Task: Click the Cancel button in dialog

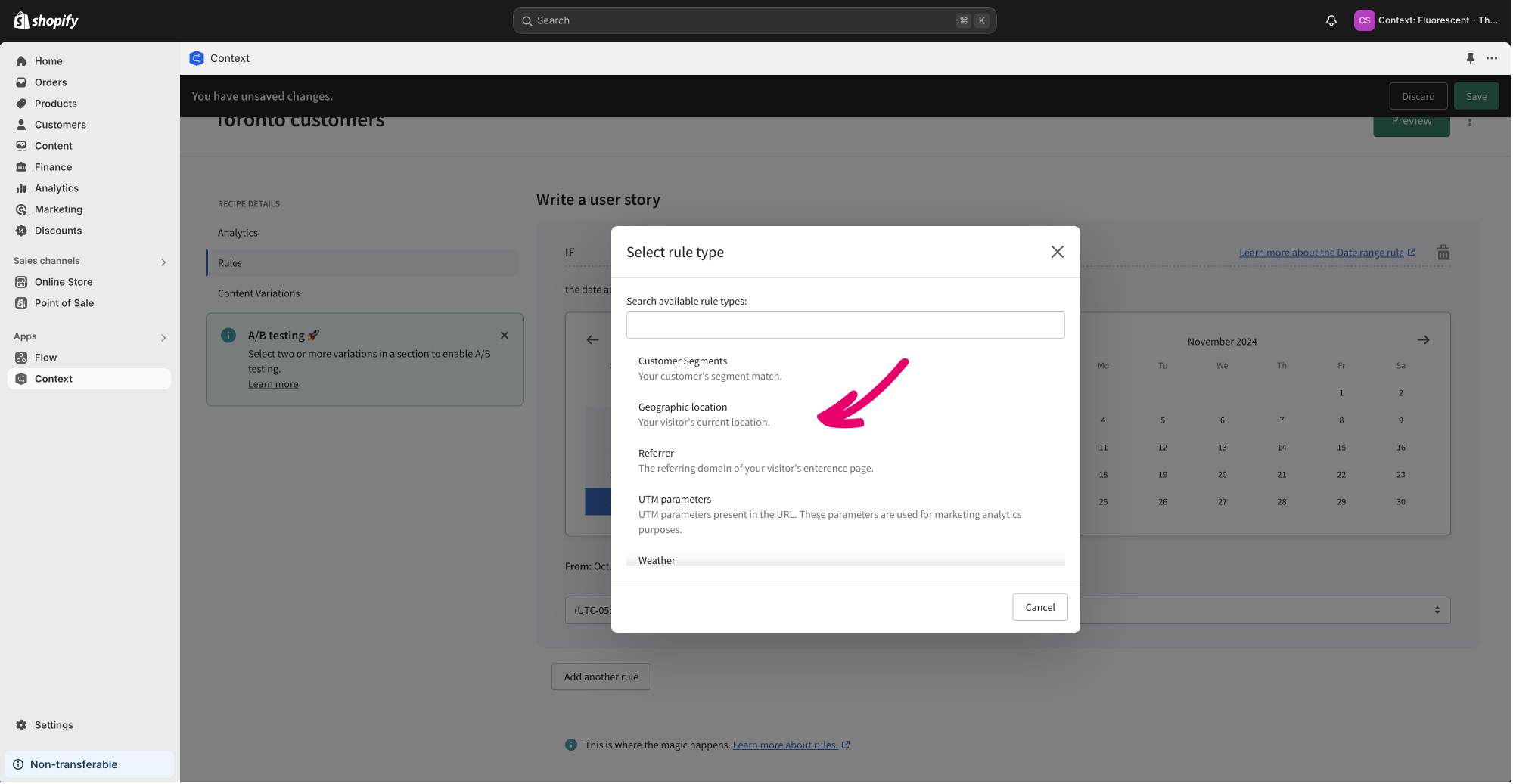Action: 1039,607
